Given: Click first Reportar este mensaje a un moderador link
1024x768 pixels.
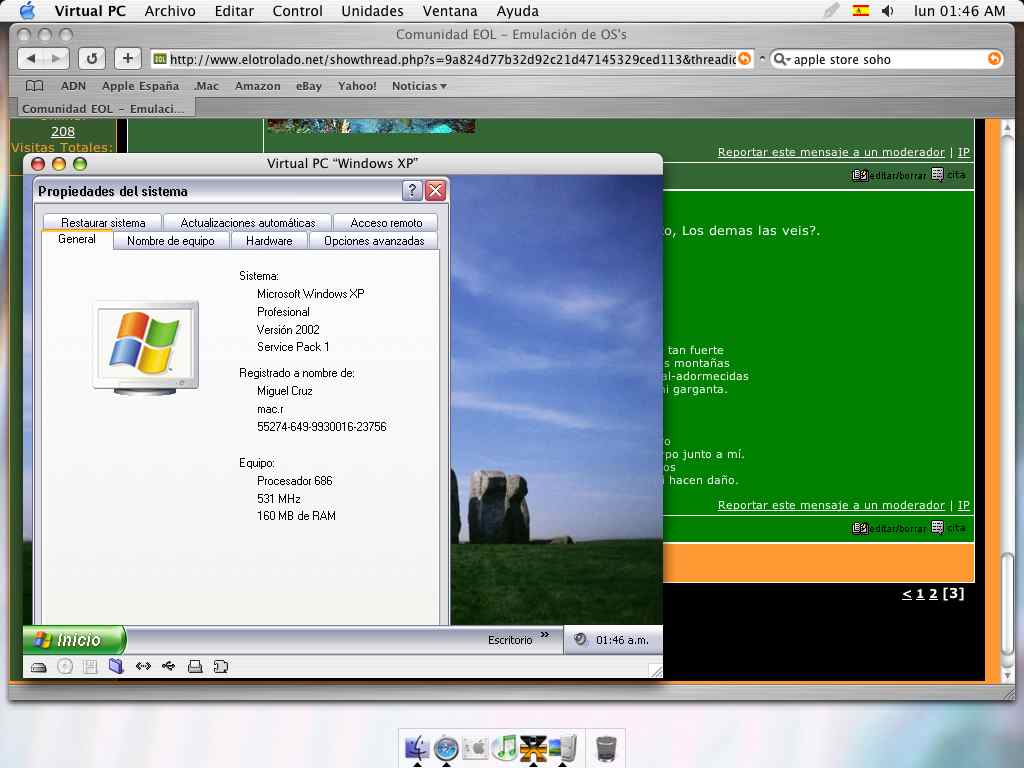Looking at the screenshot, I should 831,152.
